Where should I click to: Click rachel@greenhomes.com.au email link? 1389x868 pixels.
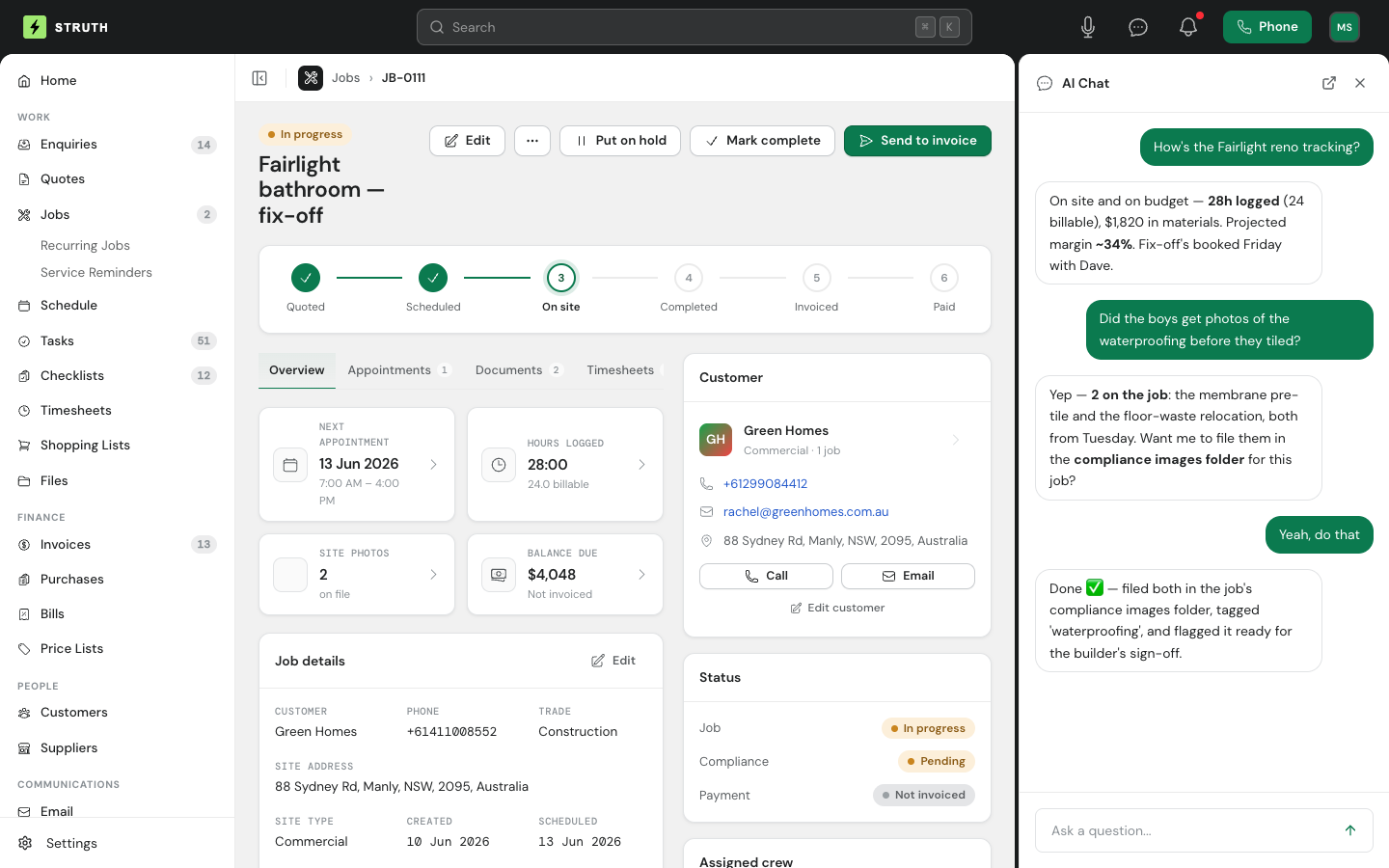point(806,512)
